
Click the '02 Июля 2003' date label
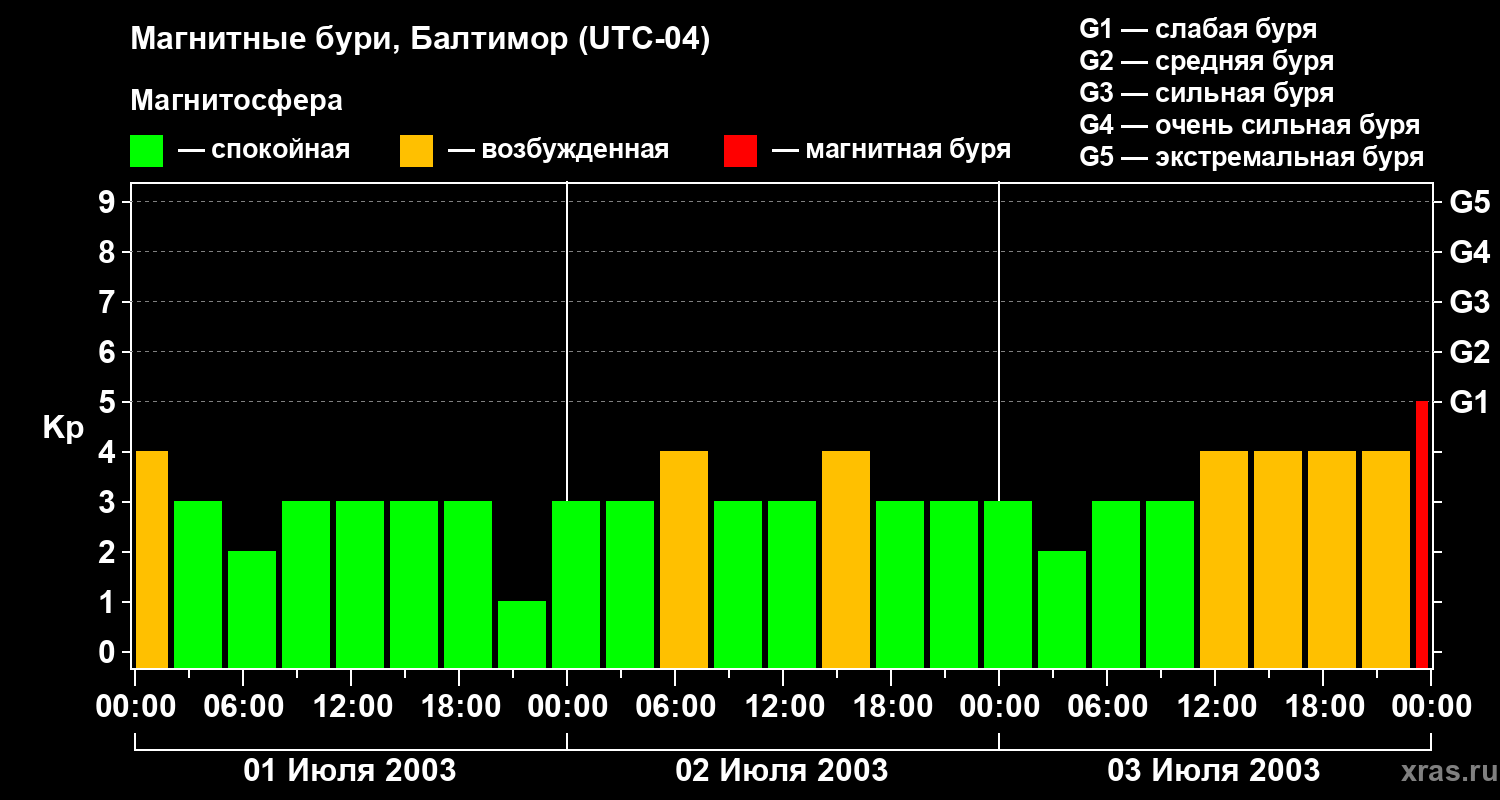click(782, 771)
